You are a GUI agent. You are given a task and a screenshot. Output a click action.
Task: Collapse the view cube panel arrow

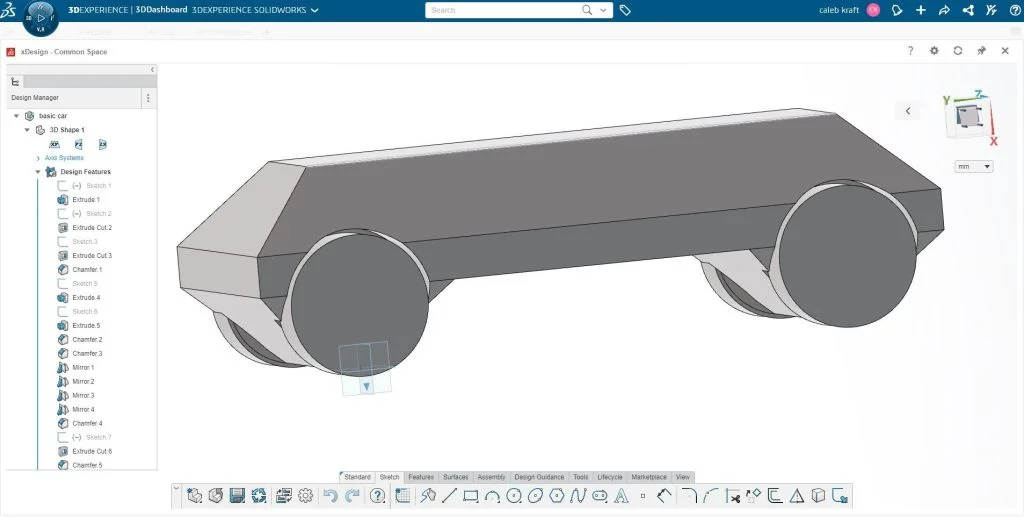pyautogui.click(x=908, y=111)
